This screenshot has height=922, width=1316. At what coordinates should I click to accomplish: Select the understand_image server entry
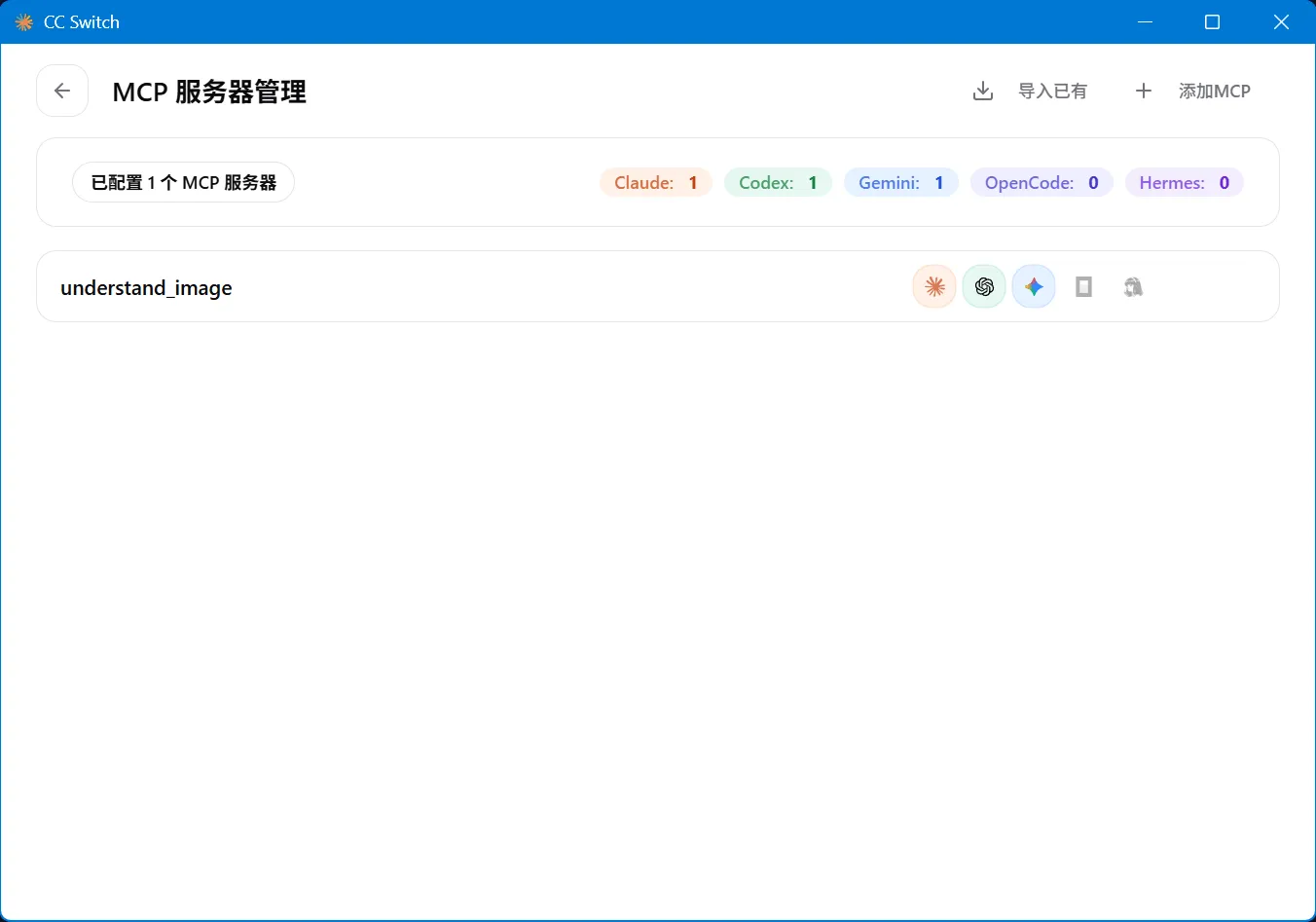click(x=658, y=286)
